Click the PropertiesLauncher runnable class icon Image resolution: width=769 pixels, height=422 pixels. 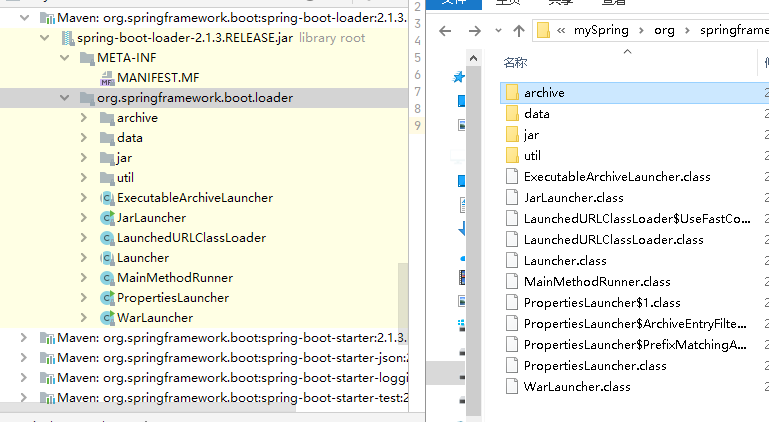pos(107,298)
